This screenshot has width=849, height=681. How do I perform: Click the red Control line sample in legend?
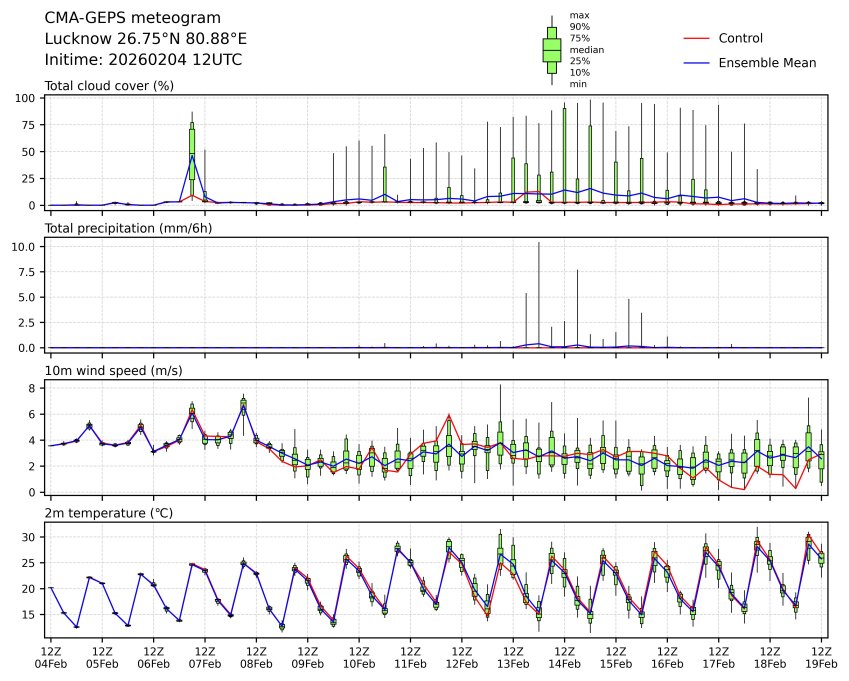click(696, 38)
